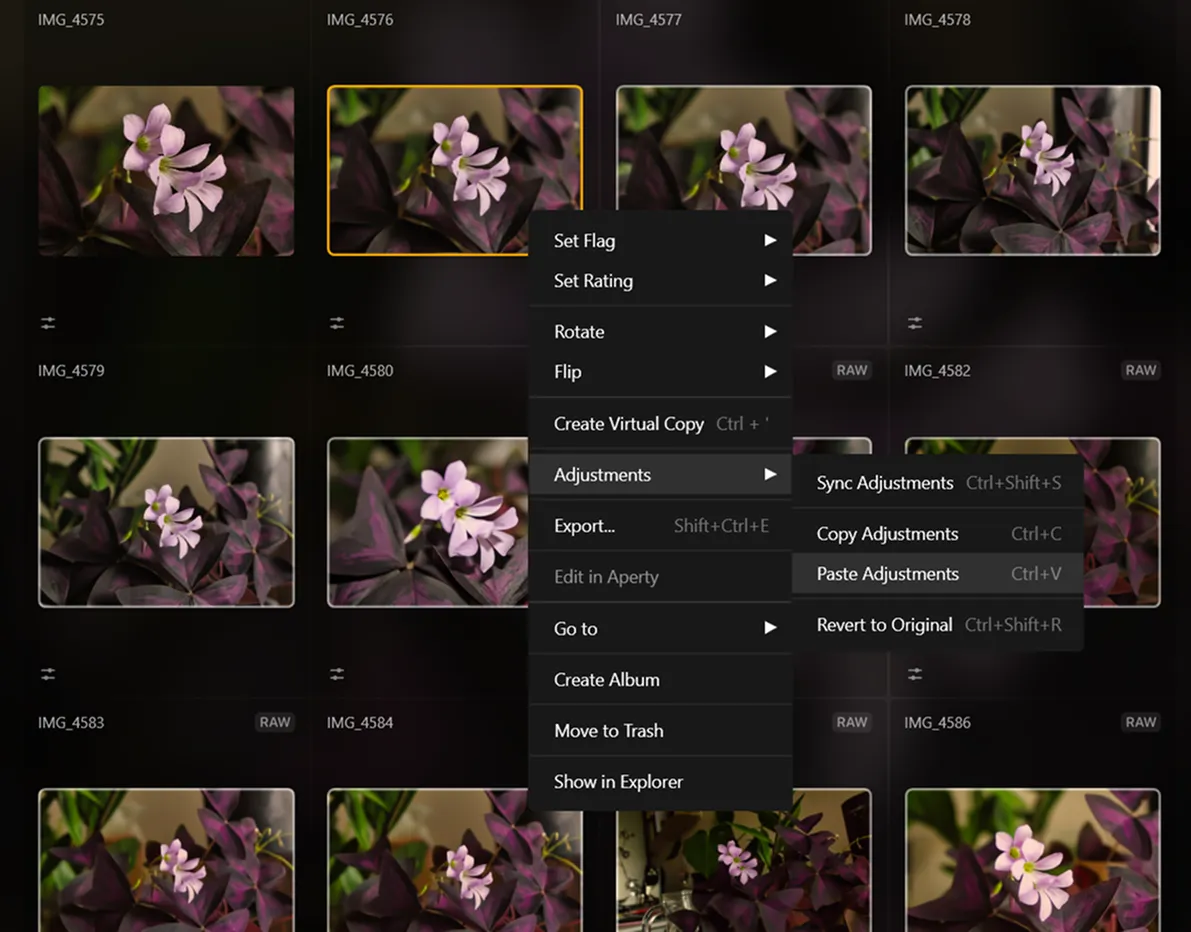Choose Create Virtual Copy menu entry
Image resolution: width=1191 pixels, height=932 pixels.
pos(660,424)
